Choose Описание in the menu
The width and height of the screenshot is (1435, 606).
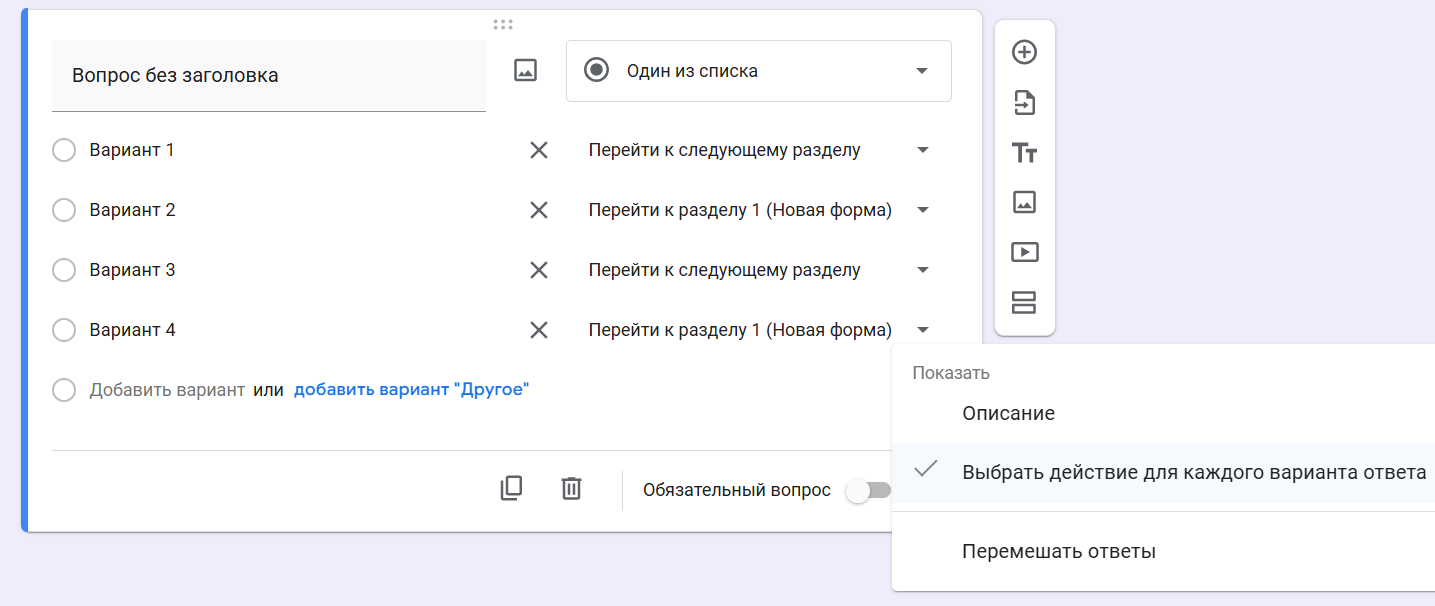1163,413
